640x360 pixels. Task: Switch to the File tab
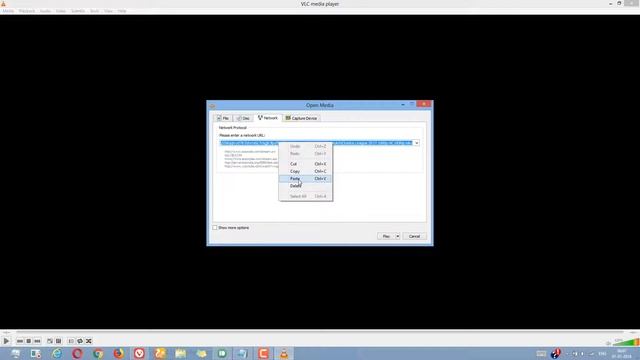click(x=223, y=118)
